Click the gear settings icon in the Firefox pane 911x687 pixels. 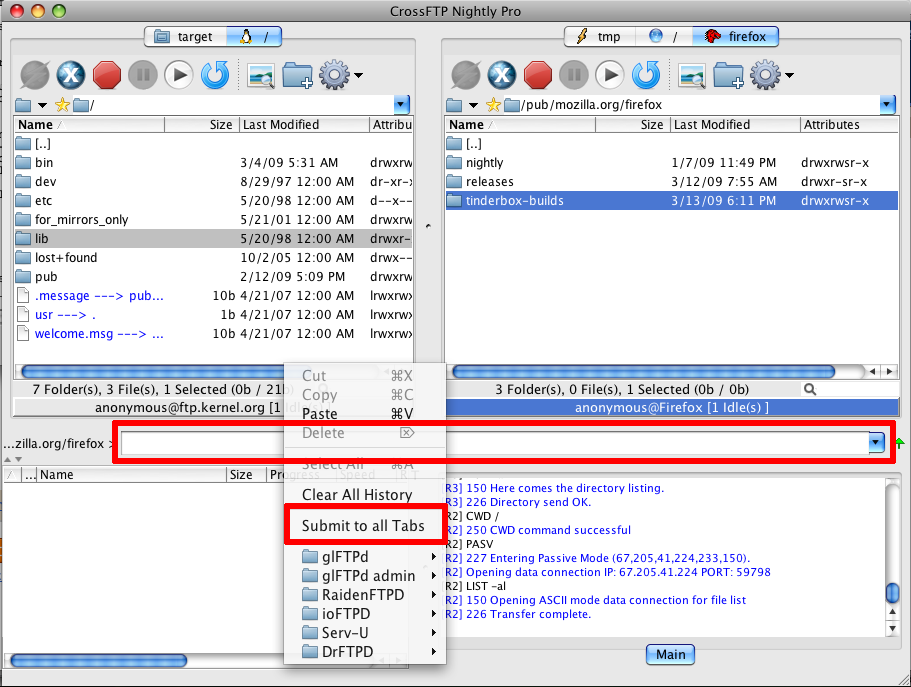(x=765, y=76)
